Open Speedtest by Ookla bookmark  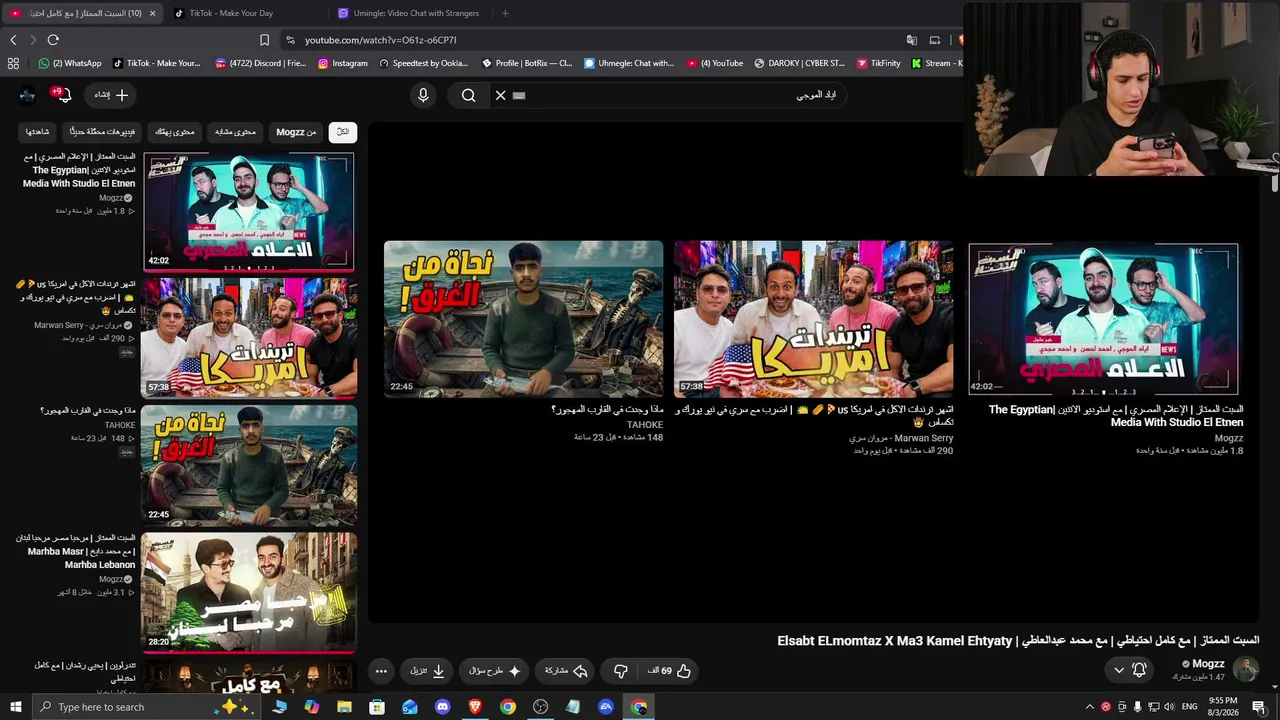(423, 63)
